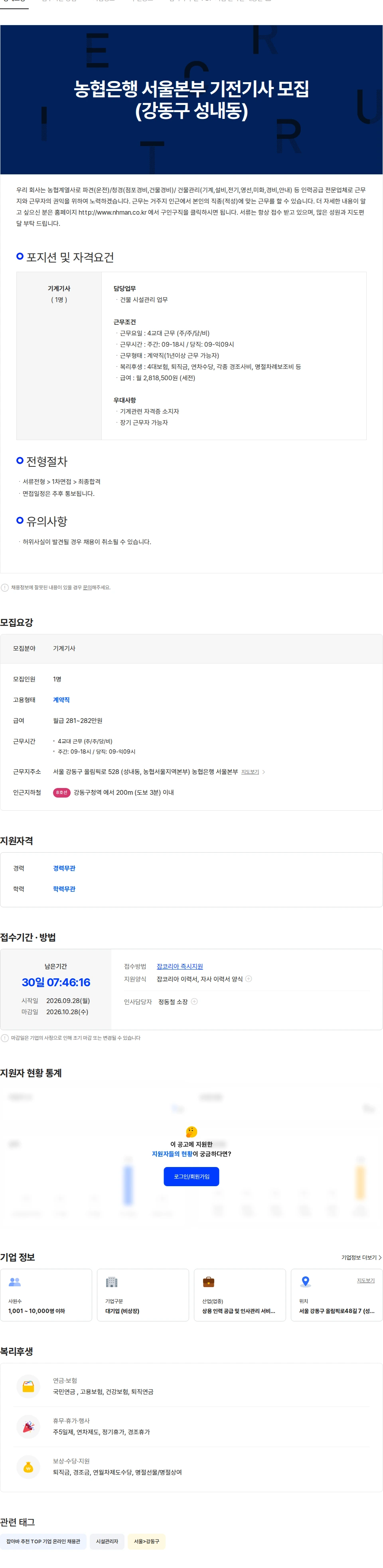The height and width of the screenshot is (1568, 383).
Task: Click the 보상·수당·지원 money bag icon
Action: 28,1467
